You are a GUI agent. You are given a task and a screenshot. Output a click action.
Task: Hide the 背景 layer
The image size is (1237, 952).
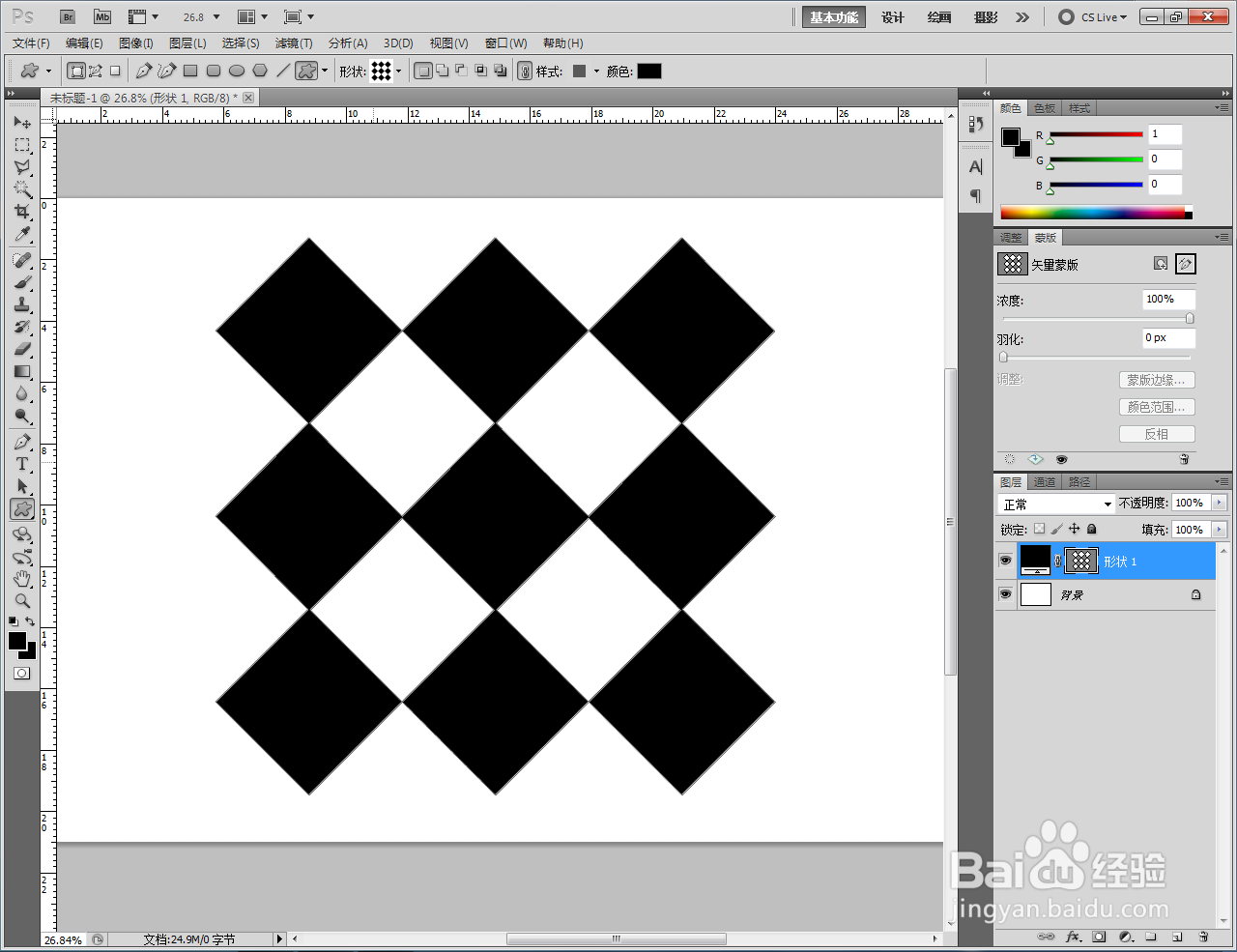[x=1005, y=594]
